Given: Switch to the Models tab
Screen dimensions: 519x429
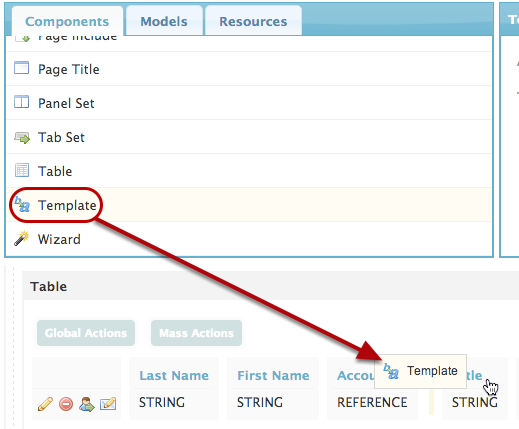Looking at the screenshot, I should 164,21.
